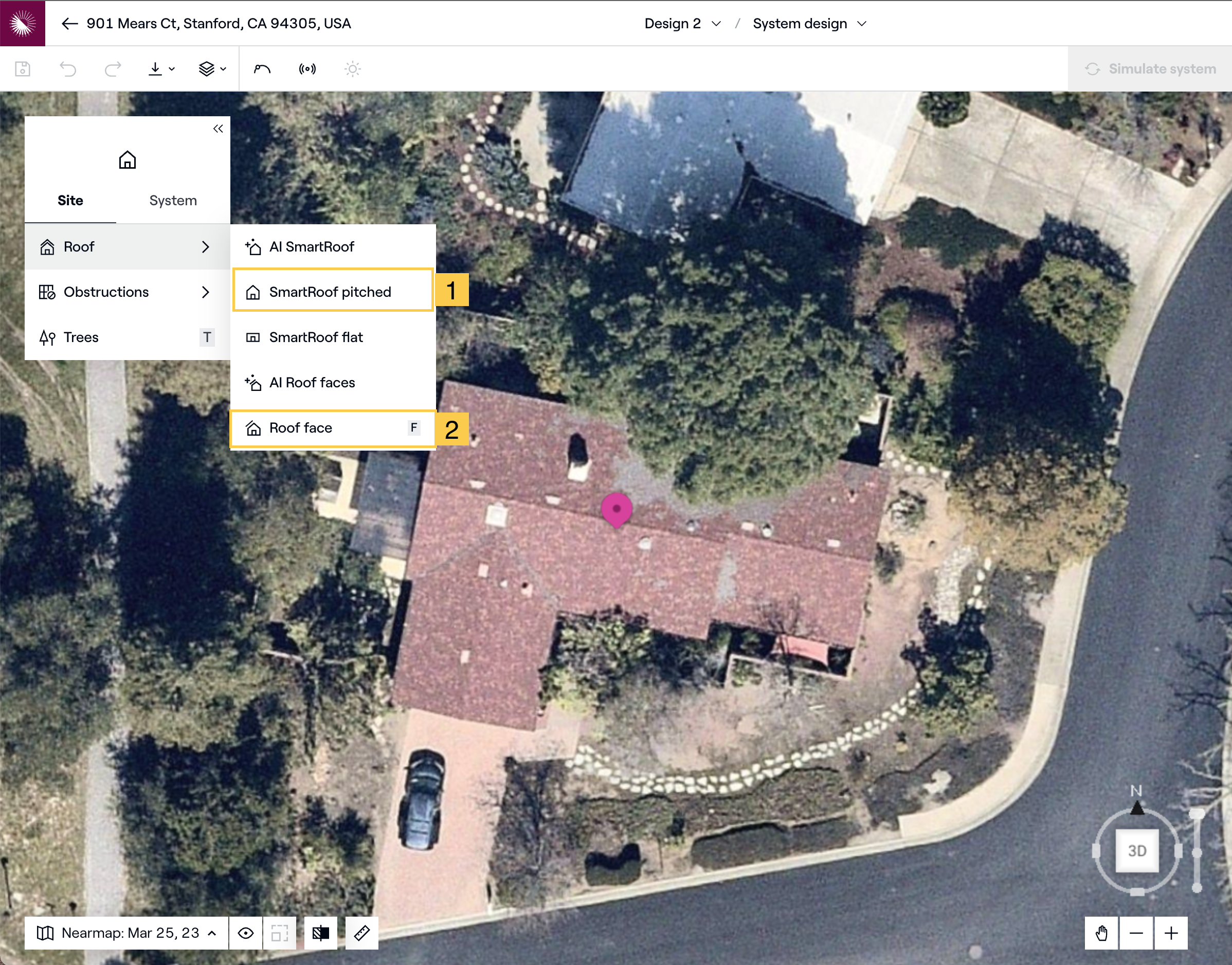
Task: Collapse the side panel with double chevron
Action: tap(218, 129)
